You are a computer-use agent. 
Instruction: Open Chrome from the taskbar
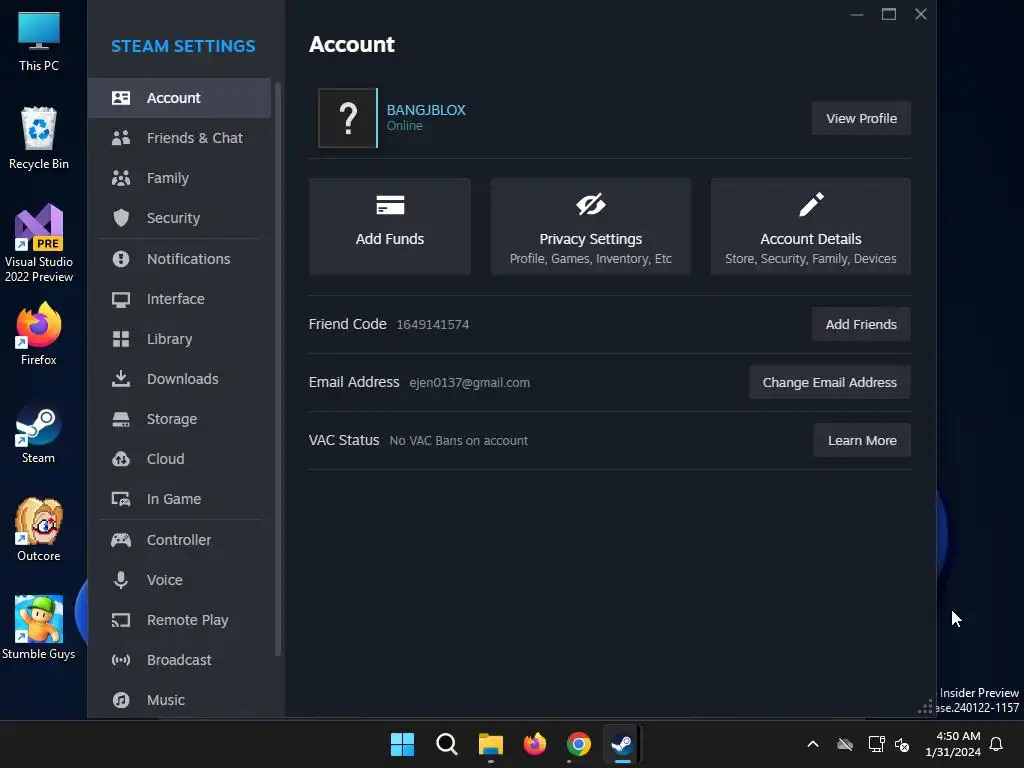point(579,744)
